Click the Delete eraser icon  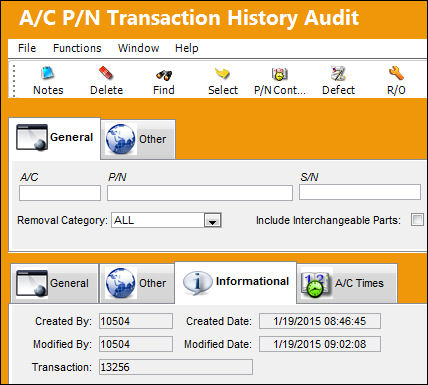point(106,73)
